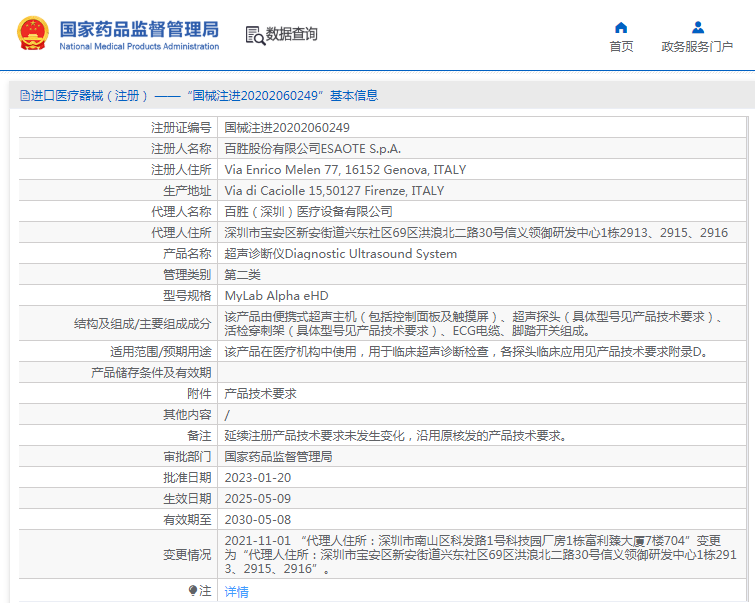
Task: Click the 数据查询 heading text
Action: [x=291, y=34]
